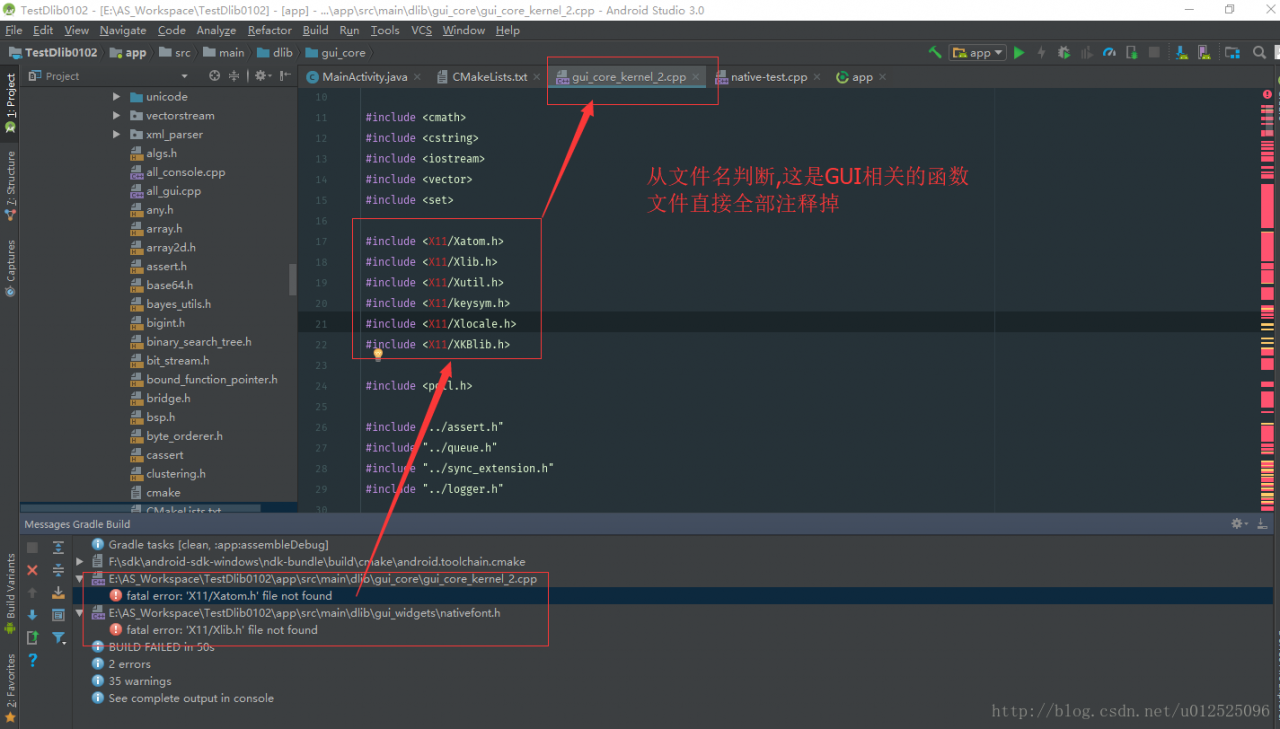This screenshot has width=1280, height=729.
Task: Open the Project Structure icon
Action: pyautogui.click(x=1232, y=53)
